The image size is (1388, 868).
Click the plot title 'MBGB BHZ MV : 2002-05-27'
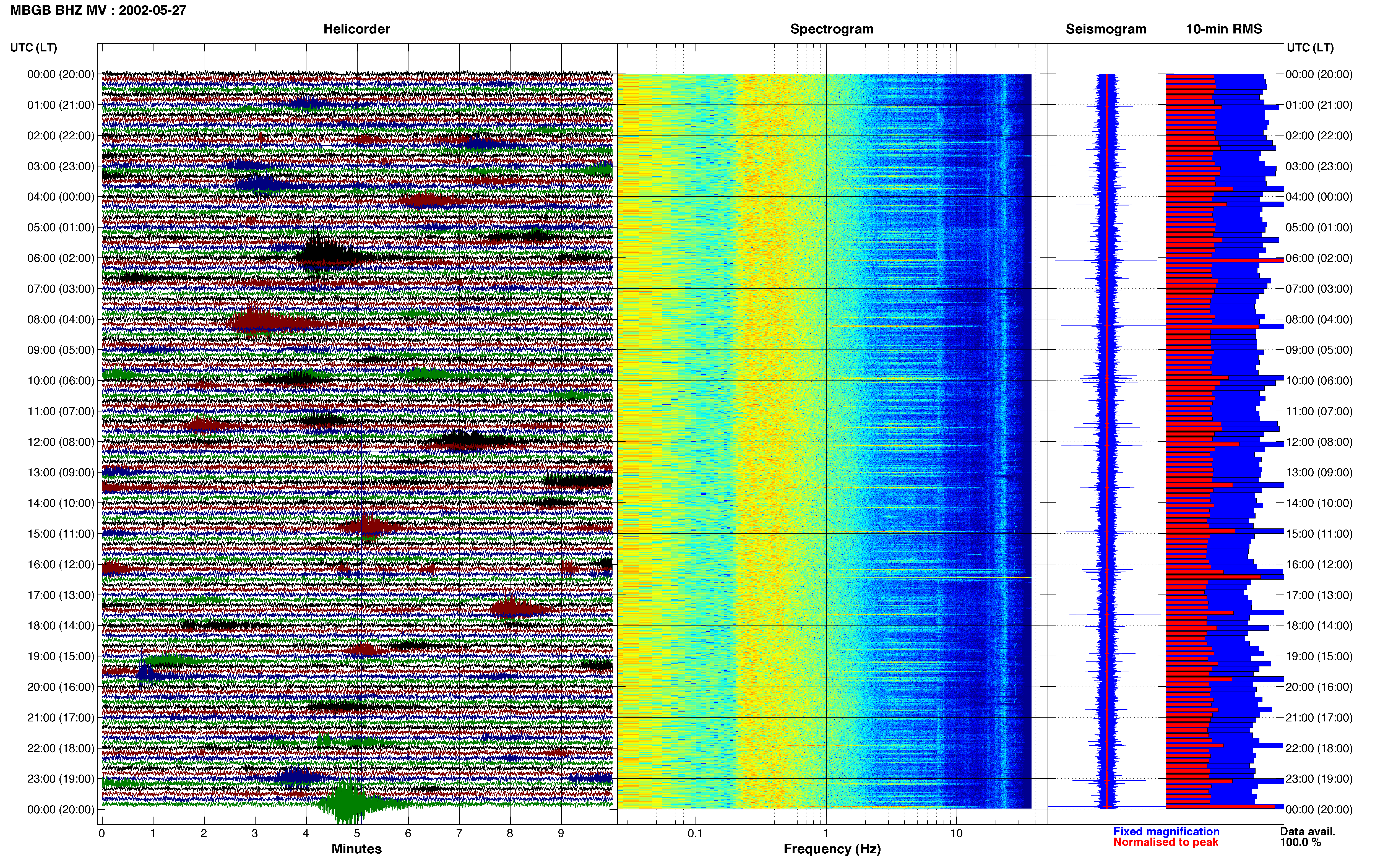[98, 10]
